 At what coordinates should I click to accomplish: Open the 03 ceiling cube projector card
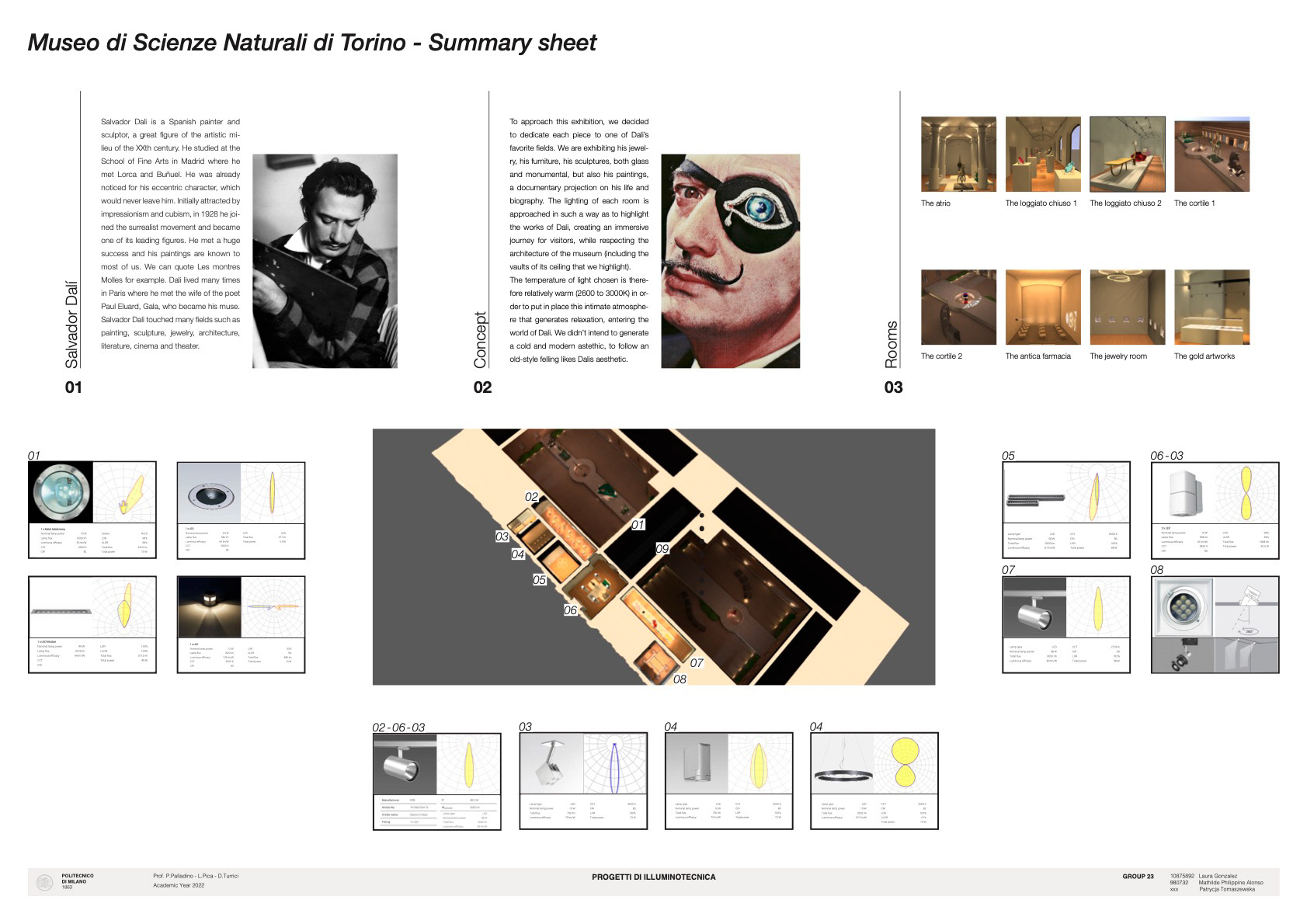(x=583, y=780)
